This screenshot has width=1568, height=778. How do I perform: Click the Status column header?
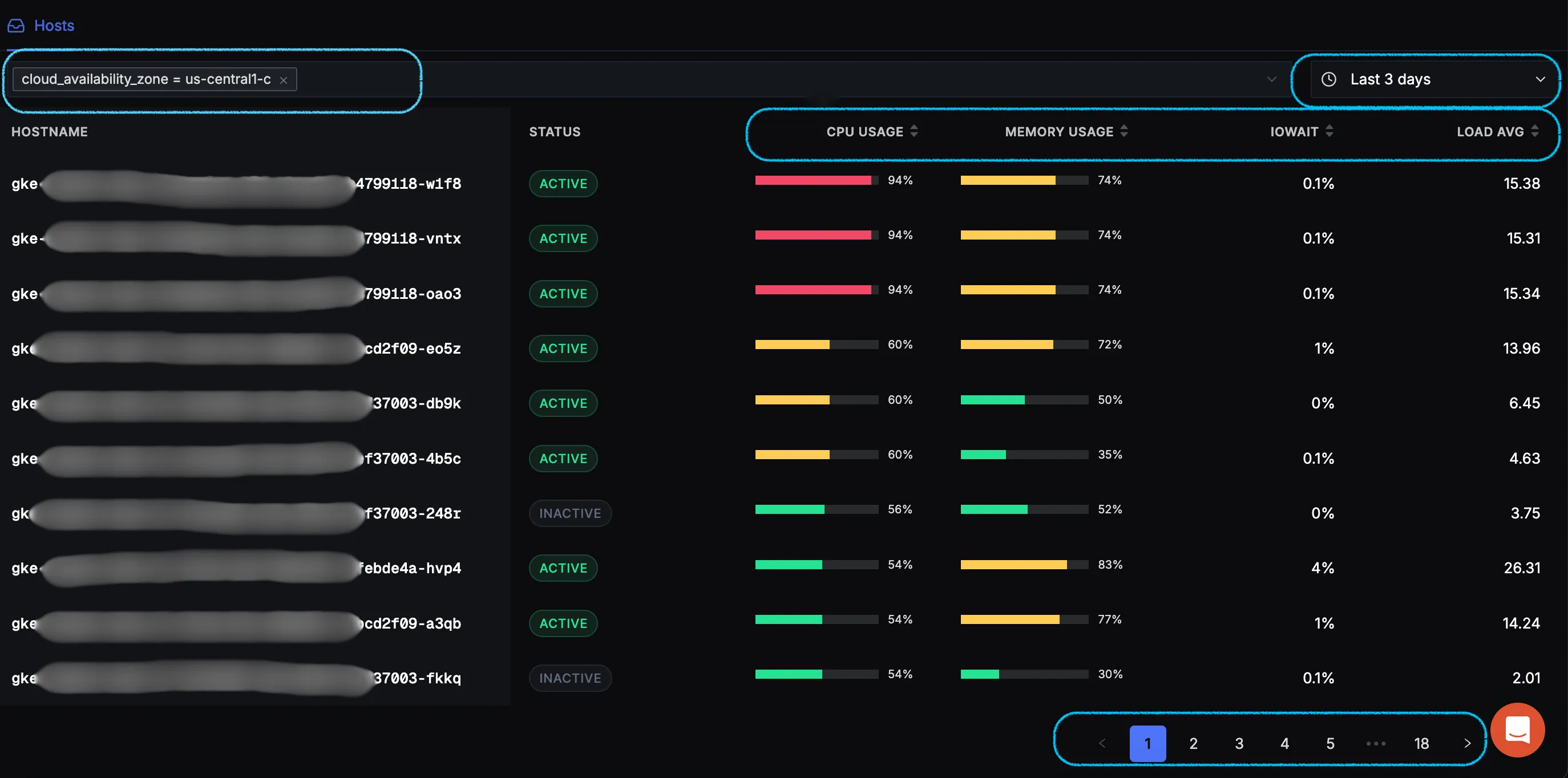555,131
